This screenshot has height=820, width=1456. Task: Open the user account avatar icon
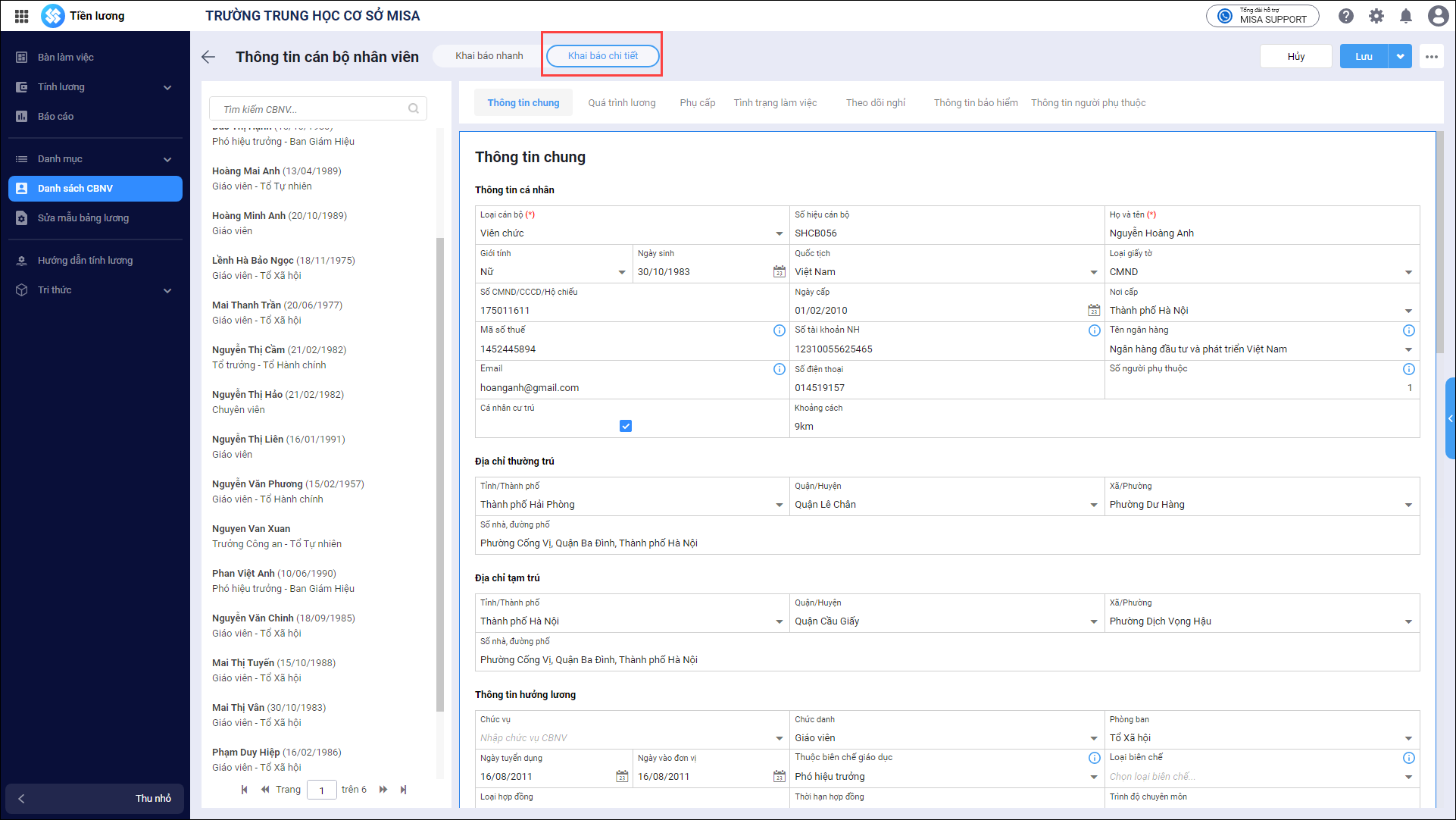[x=1438, y=16]
